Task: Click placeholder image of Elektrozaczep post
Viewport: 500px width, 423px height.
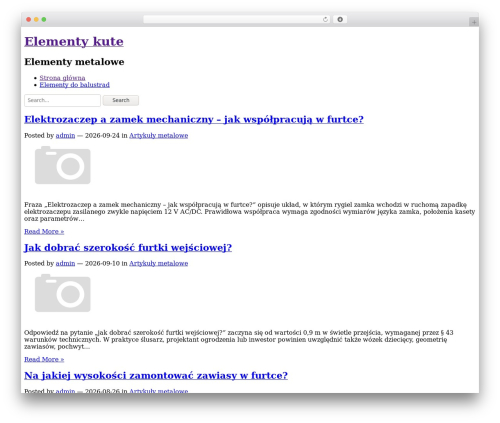Action: (63, 165)
